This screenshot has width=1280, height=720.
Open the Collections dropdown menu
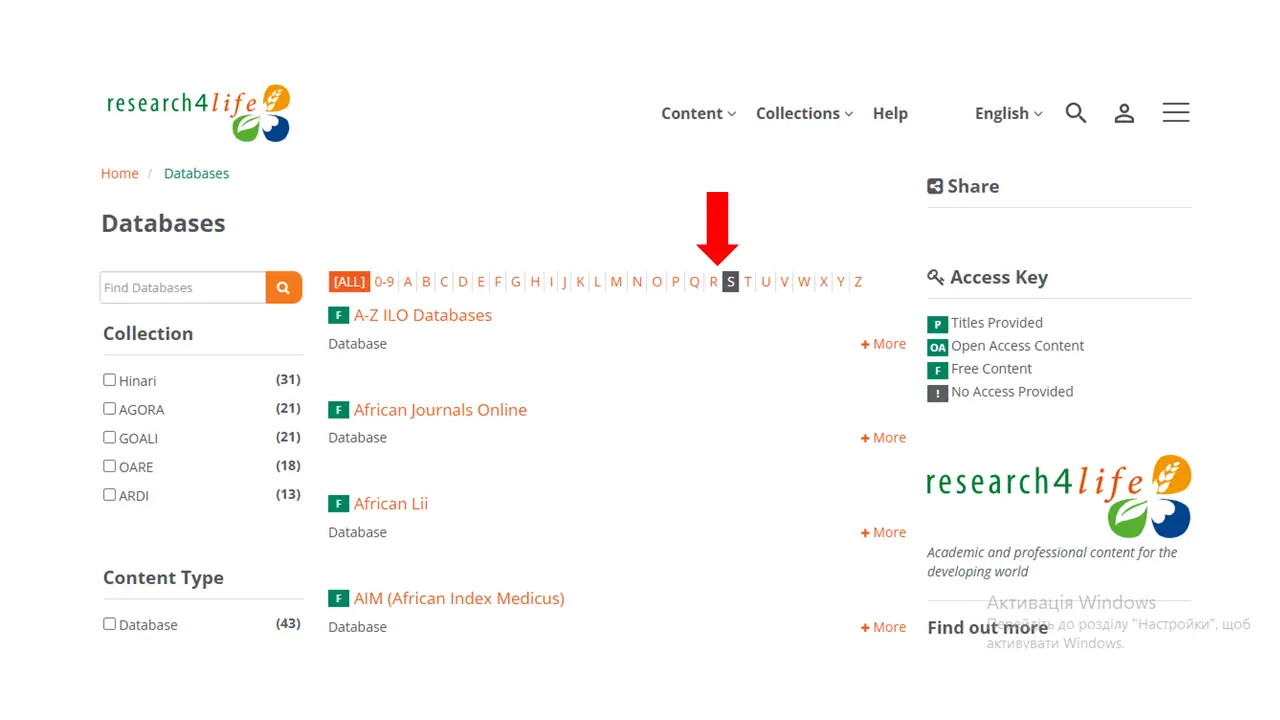pos(804,113)
